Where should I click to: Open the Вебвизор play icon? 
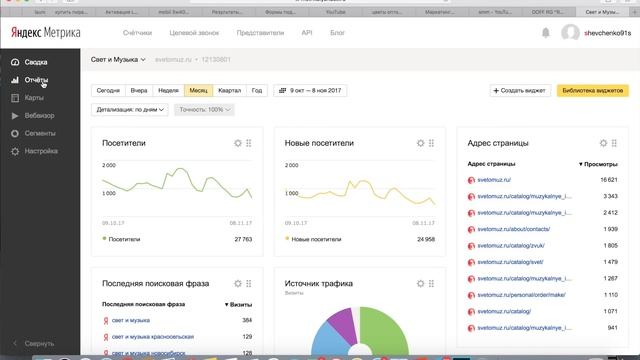[15, 116]
